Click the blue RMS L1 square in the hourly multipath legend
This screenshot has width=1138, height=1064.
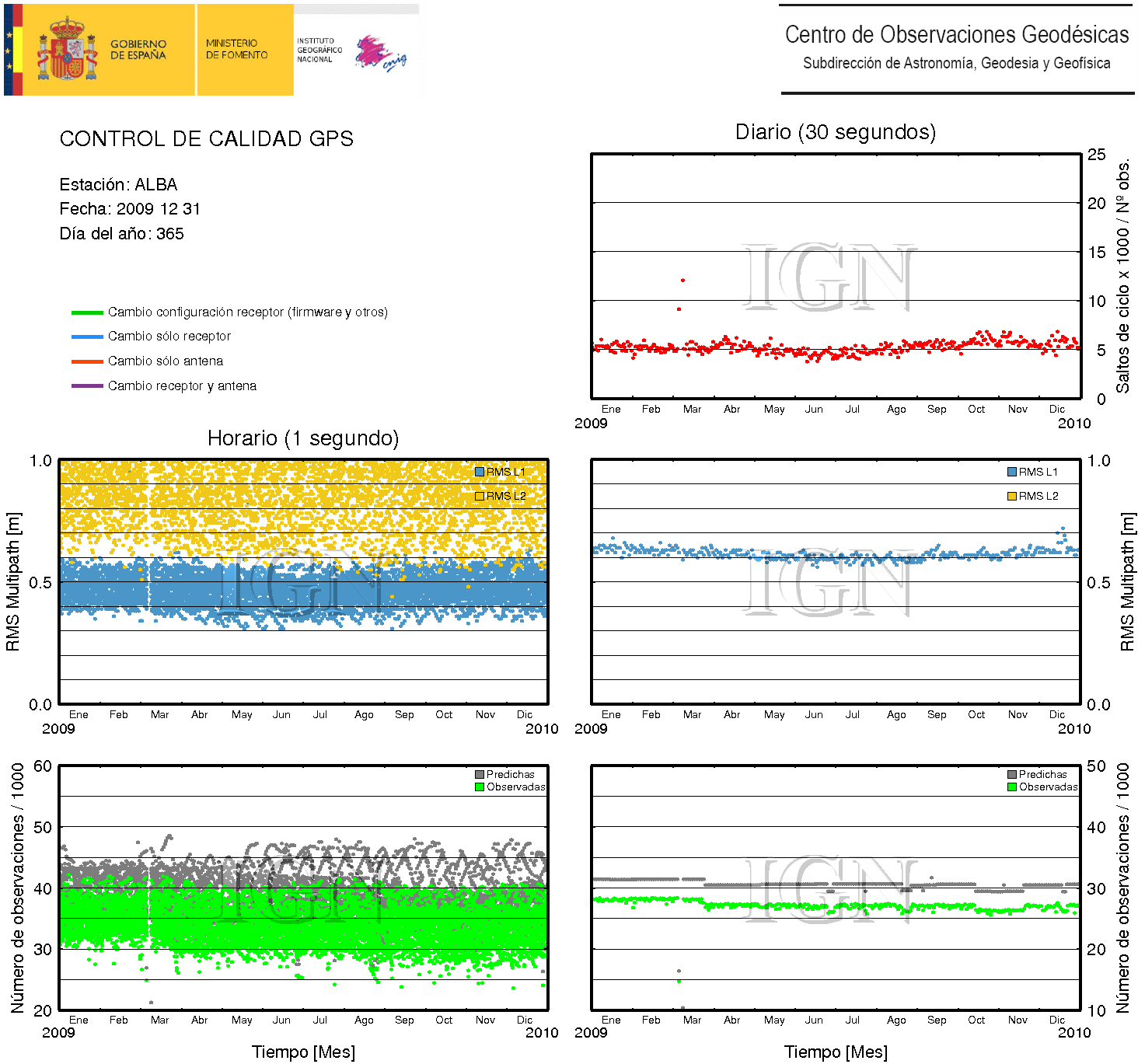[480, 472]
